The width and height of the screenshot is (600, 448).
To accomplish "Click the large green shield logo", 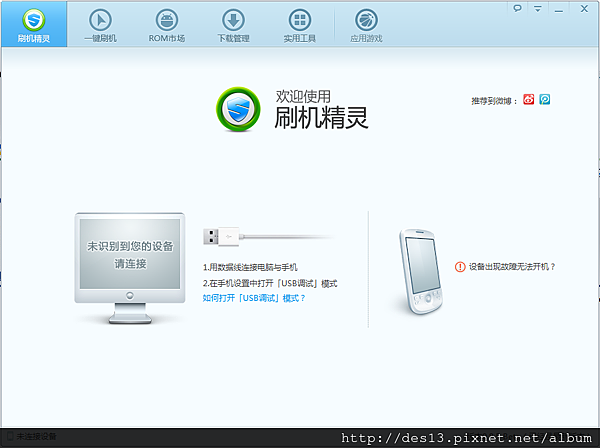I will [x=238, y=109].
